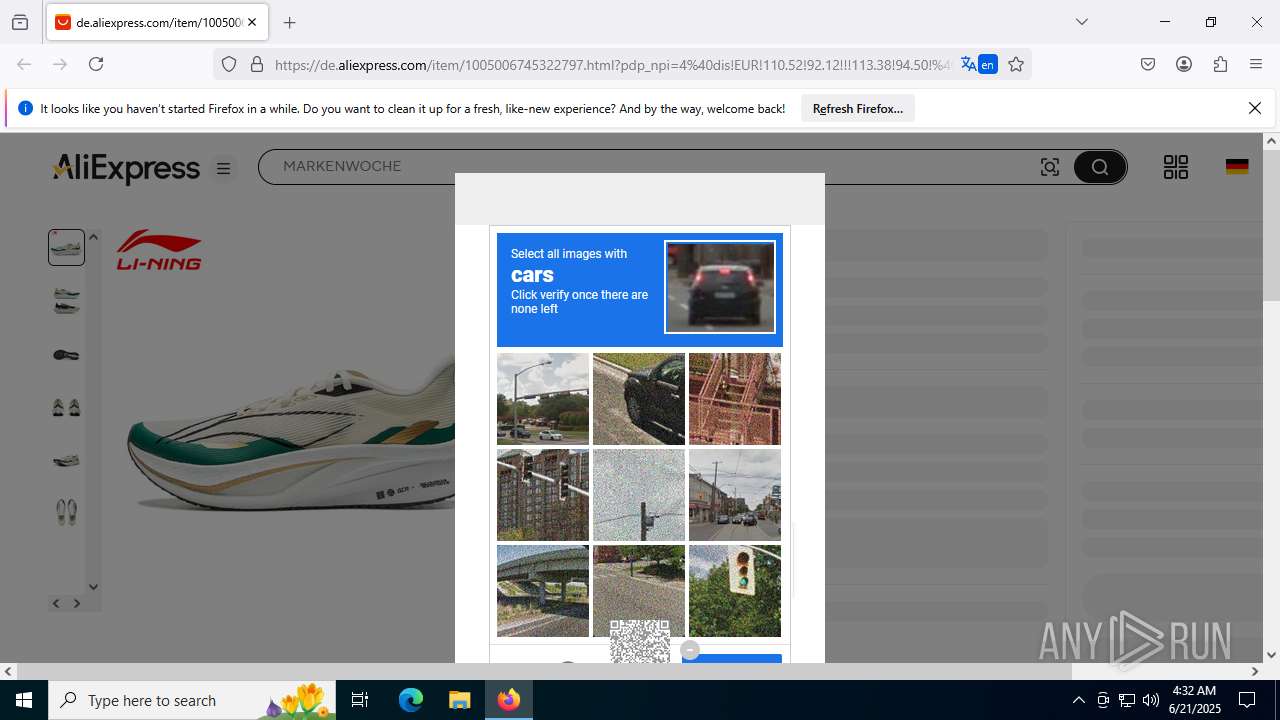The width and height of the screenshot is (1280, 720).
Task: Select the fourth thumbnail showing shoe pair
Action: [66, 407]
